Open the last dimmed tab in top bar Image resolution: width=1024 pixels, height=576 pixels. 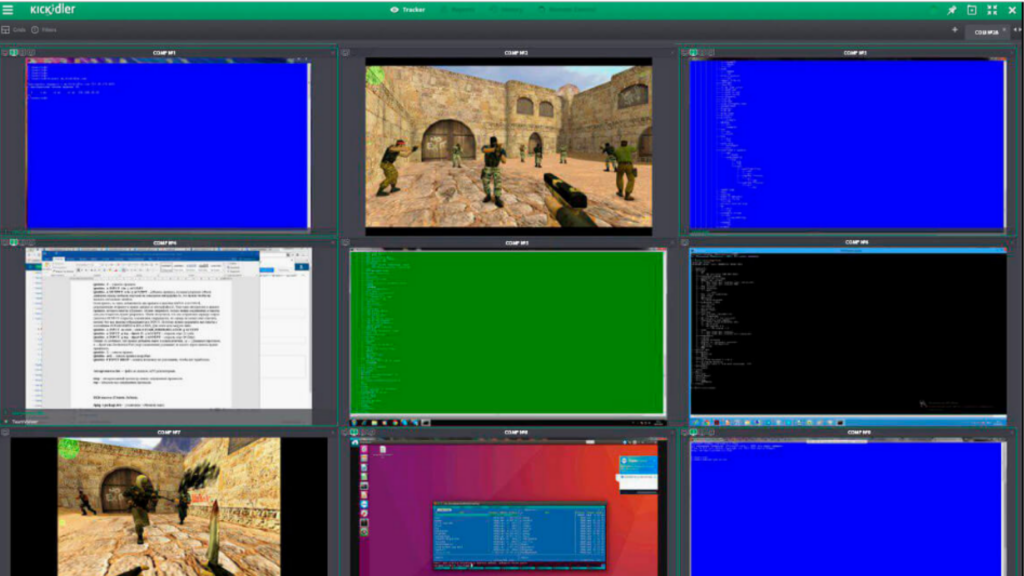[x=567, y=10]
